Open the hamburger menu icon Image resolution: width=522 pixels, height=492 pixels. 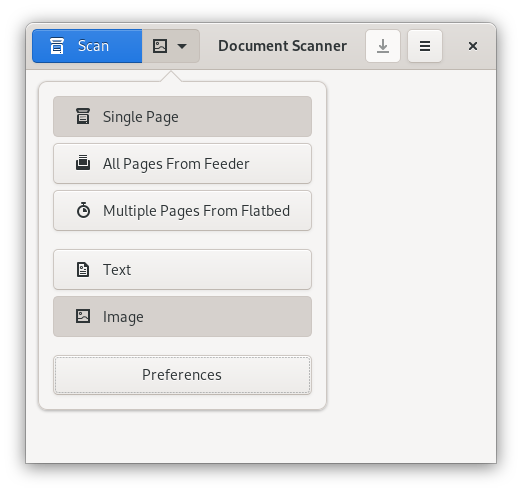point(425,46)
